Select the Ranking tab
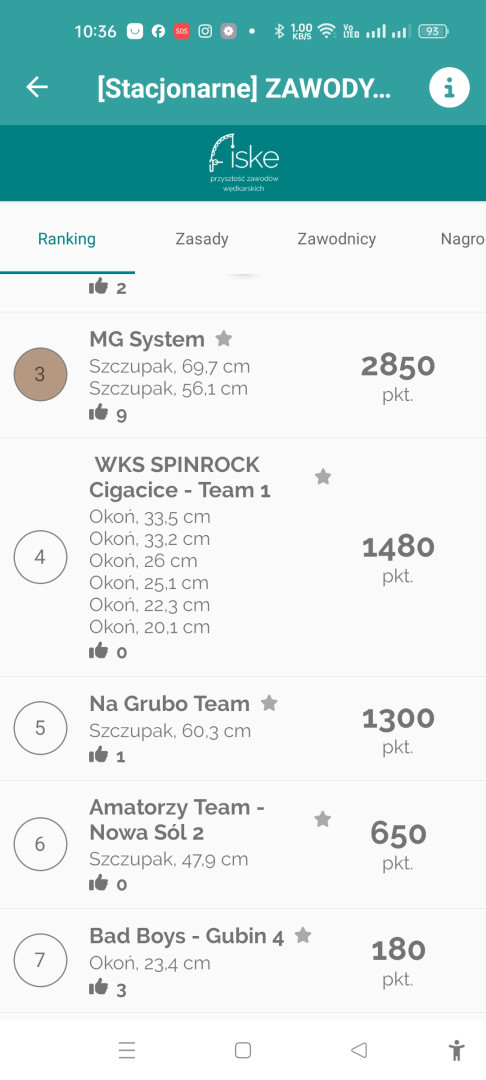 click(x=67, y=239)
